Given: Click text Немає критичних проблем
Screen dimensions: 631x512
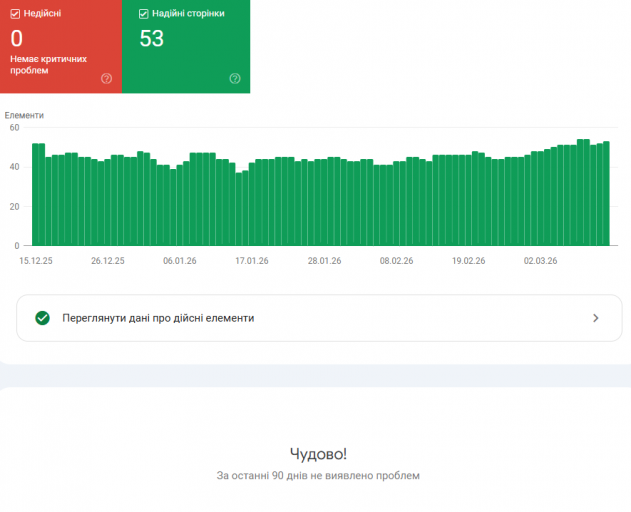Looking at the screenshot, I should [48, 64].
